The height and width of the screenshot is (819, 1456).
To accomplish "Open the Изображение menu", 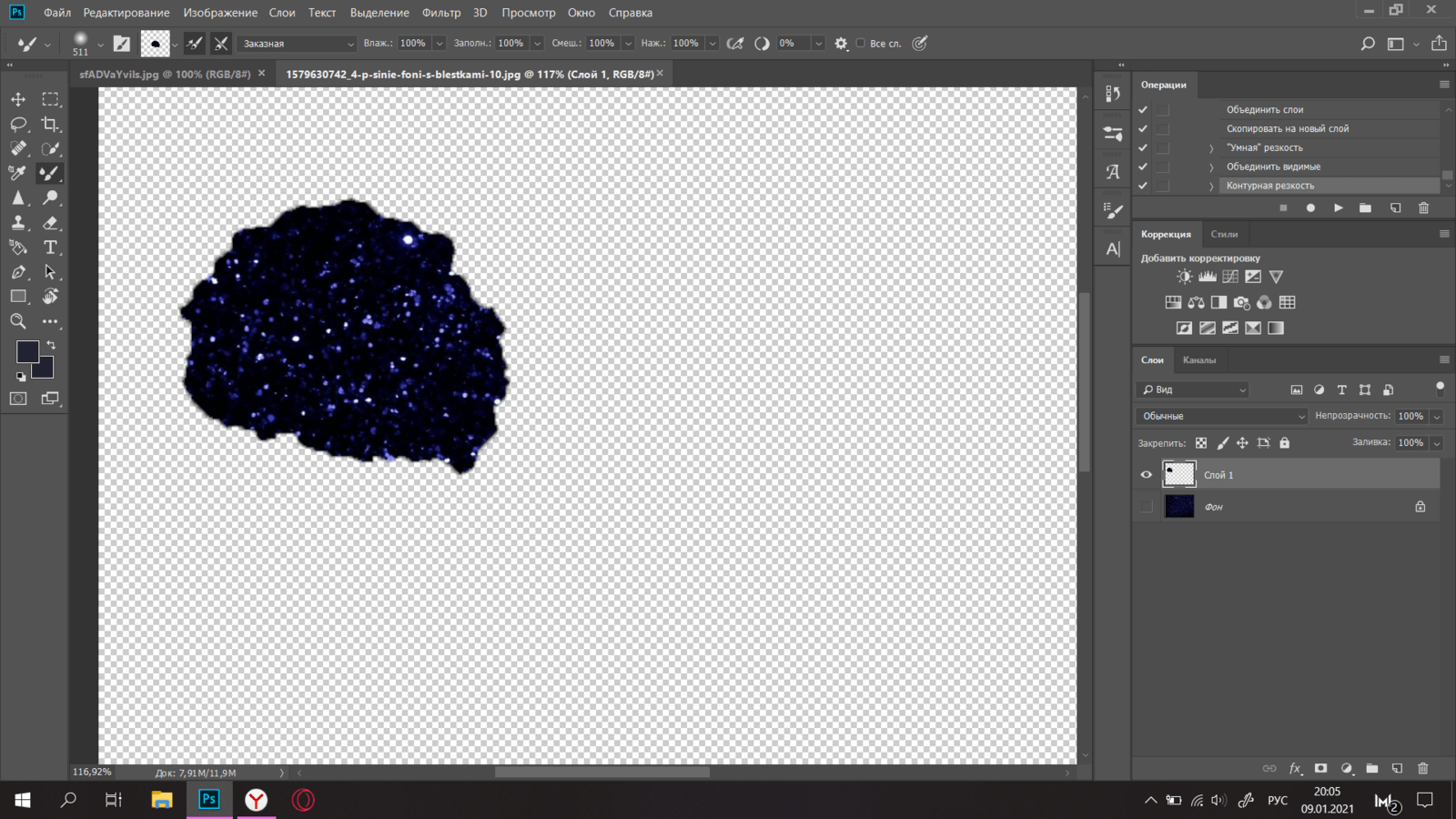I will point(219,13).
